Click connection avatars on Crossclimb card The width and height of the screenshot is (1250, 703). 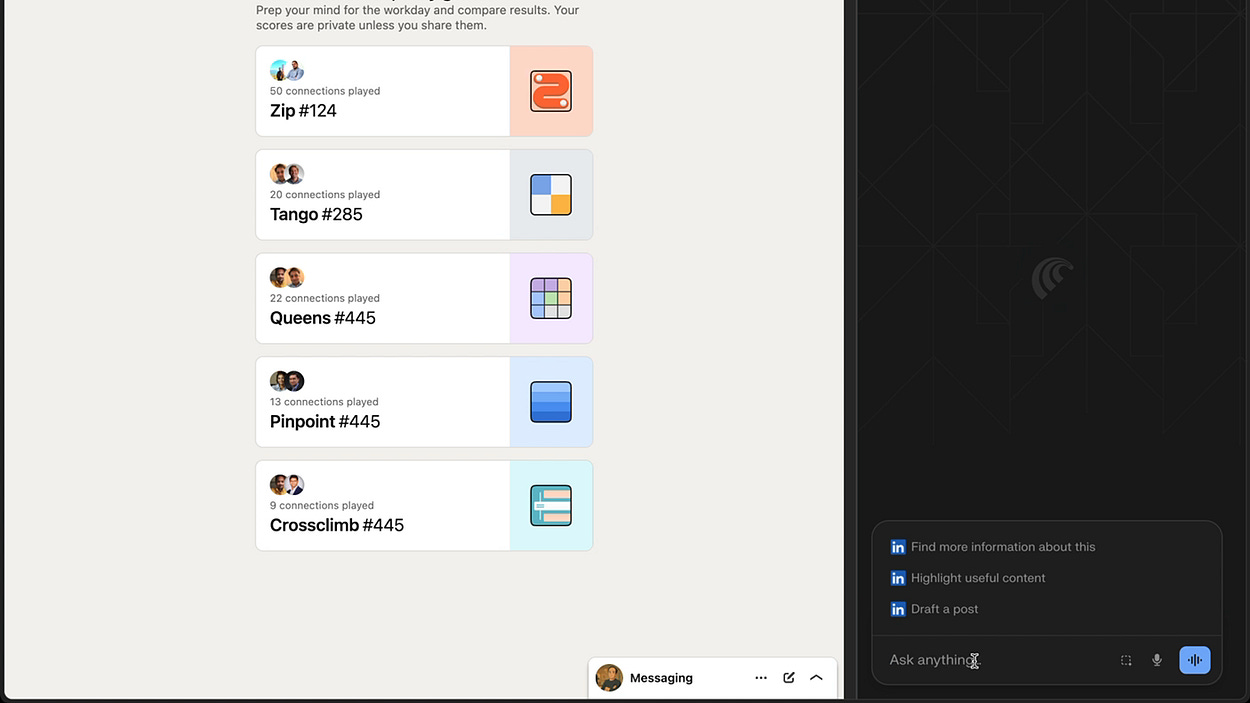[287, 484]
